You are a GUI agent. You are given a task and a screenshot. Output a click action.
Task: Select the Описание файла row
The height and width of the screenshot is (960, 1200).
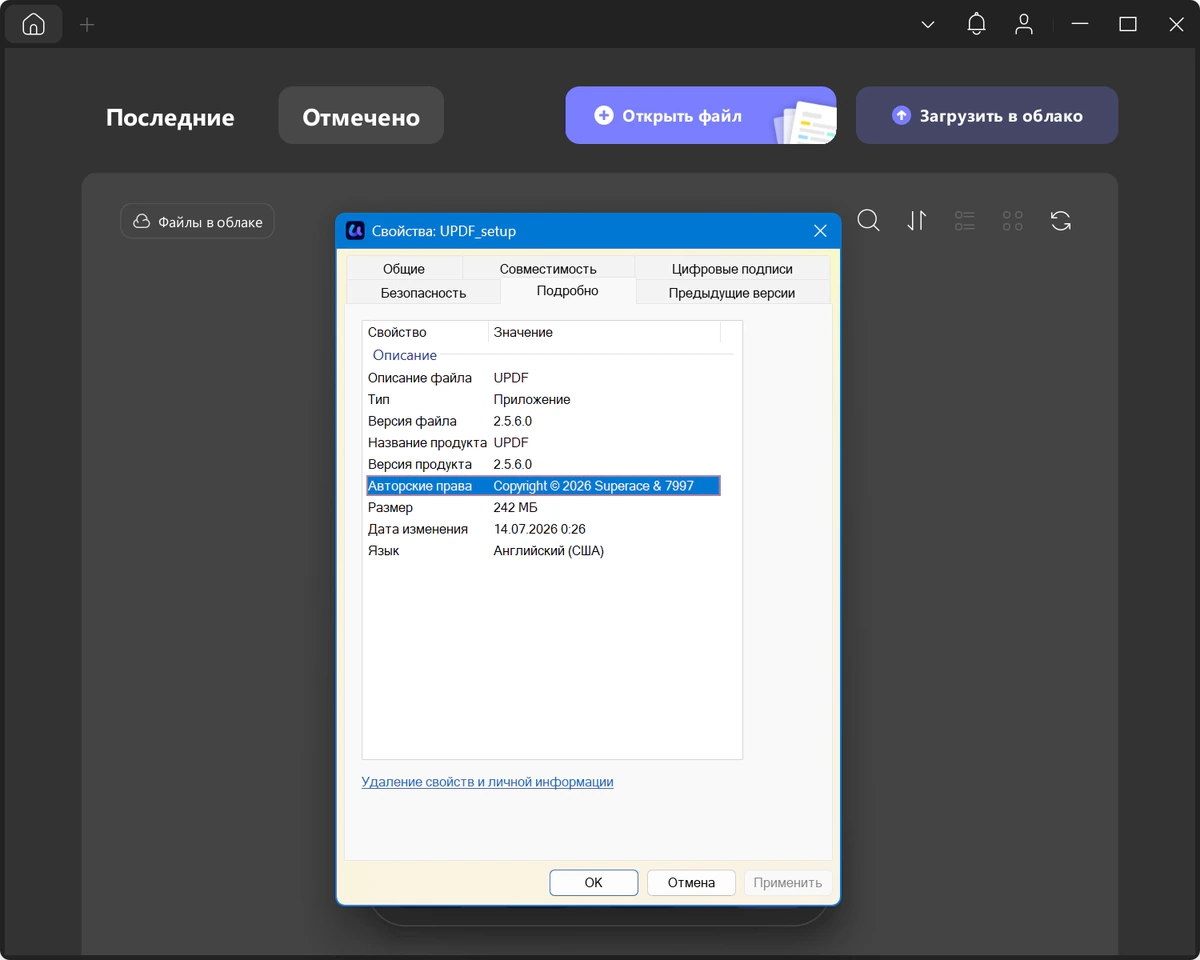(543, 378)
